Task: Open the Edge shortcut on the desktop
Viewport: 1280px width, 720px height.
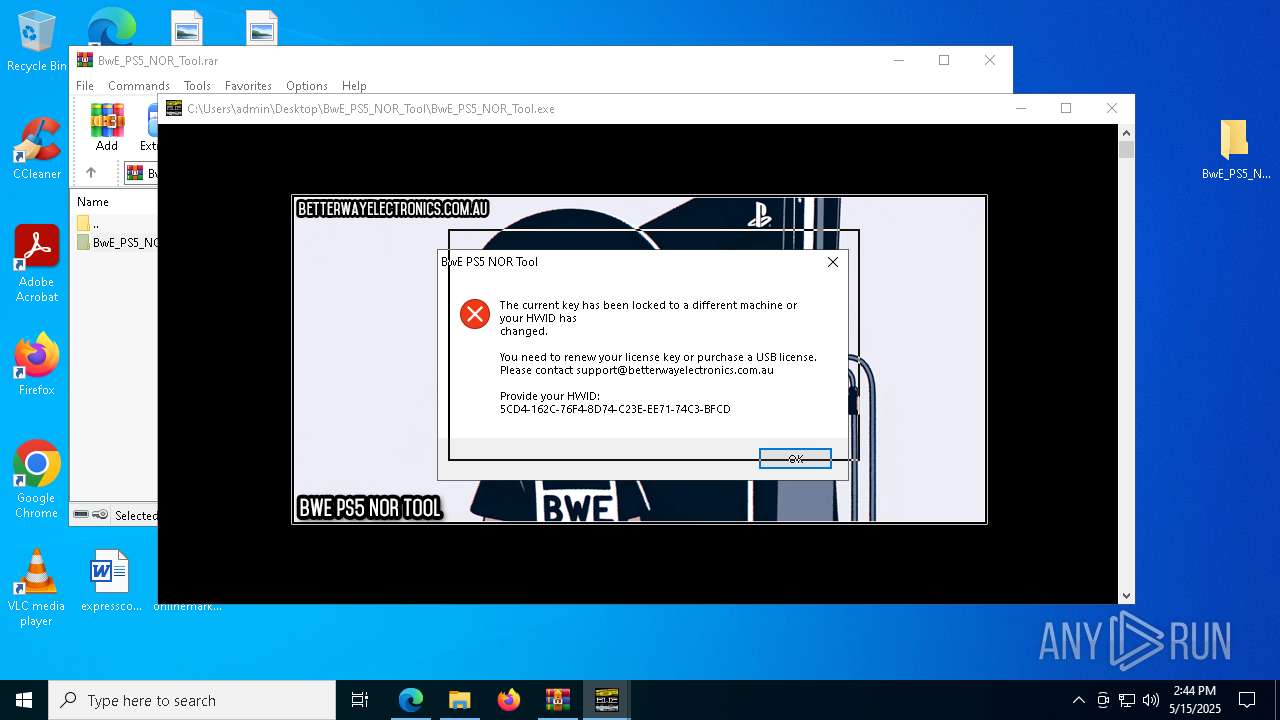Action: tap(112, 25)
